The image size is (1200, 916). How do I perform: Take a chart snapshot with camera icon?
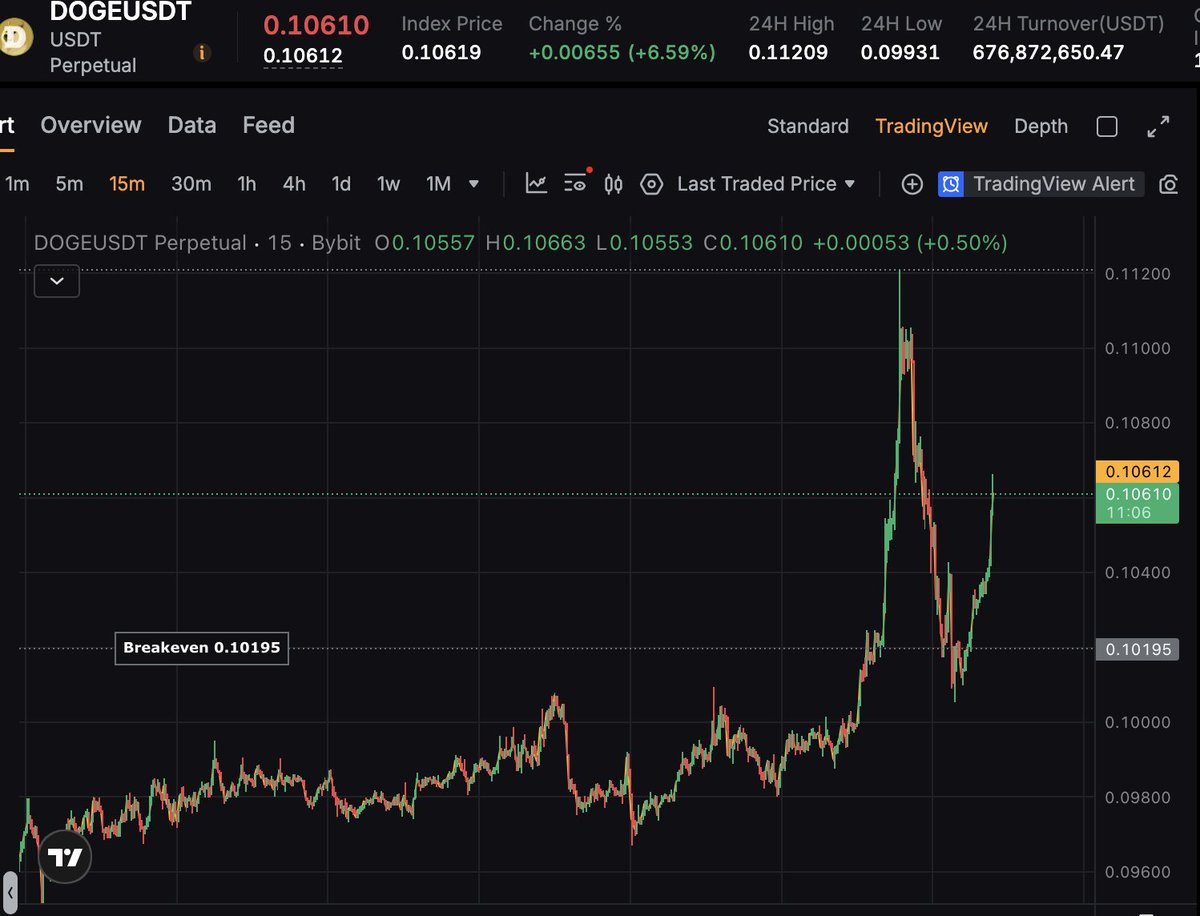pos(1168,184)
